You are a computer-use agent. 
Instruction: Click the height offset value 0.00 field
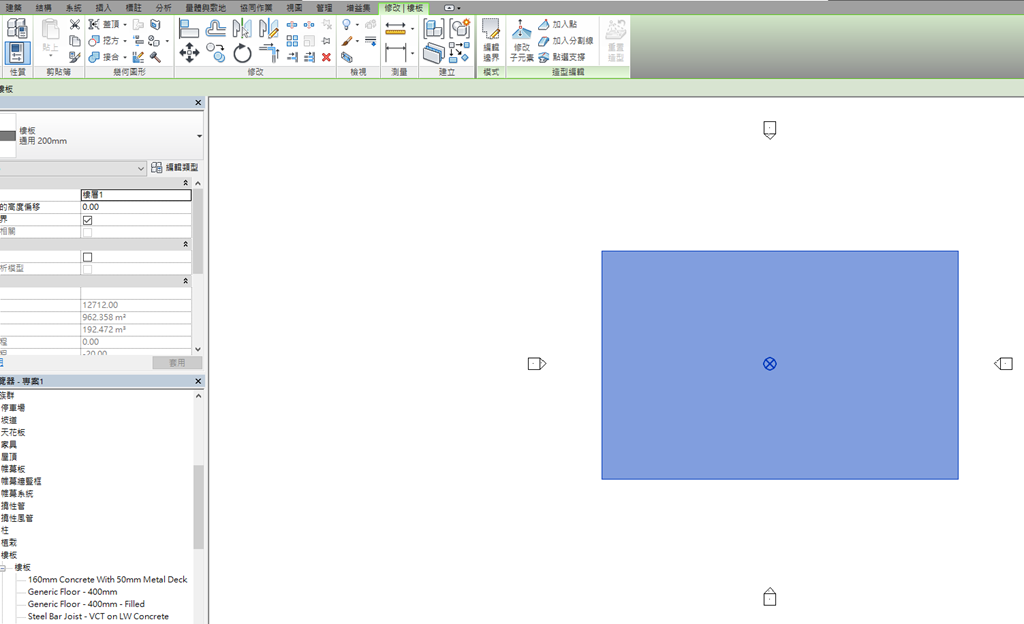(x=136, y=207)
